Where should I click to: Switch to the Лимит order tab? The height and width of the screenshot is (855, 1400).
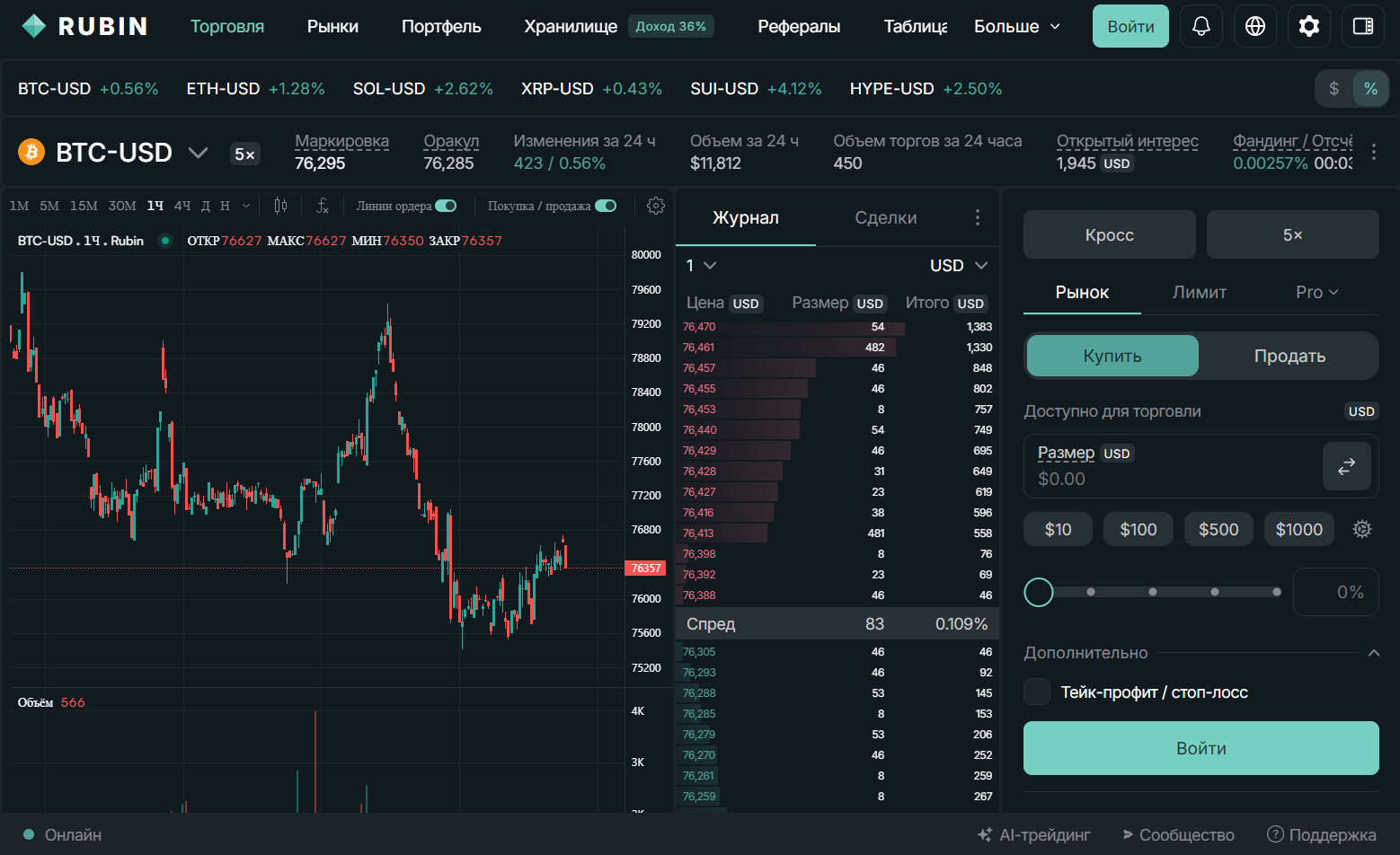(x=1200, y=292)
